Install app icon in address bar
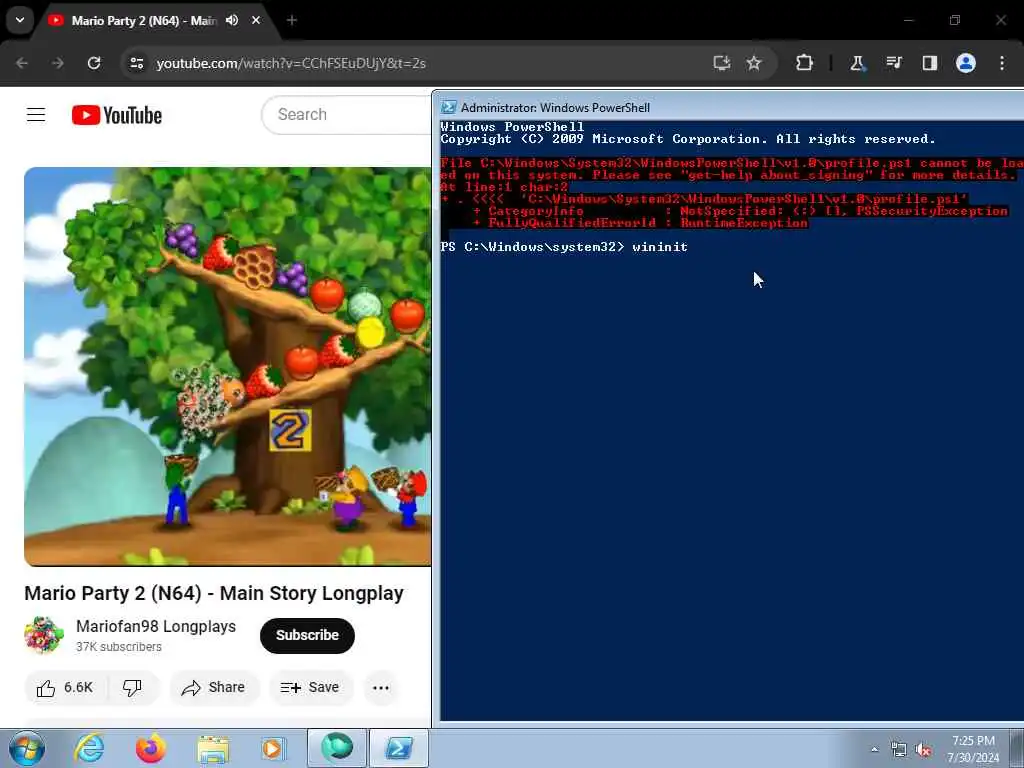Image resolution: width=1024 pixels, height=768 pixels. pos(722,63)
